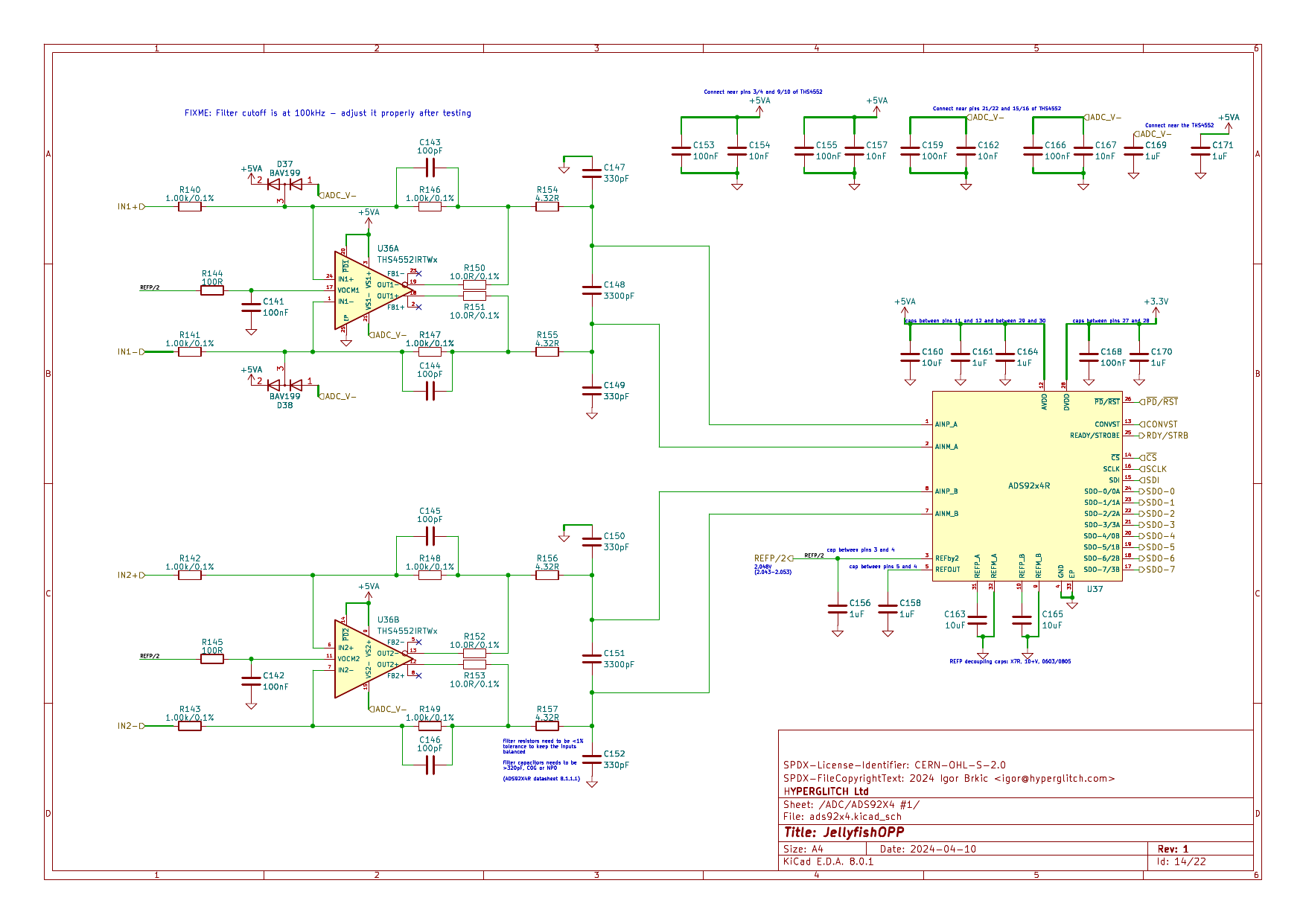
Task: Select the SDO-0 output label
Action: pyautogui.click(x=1159, y=491)
